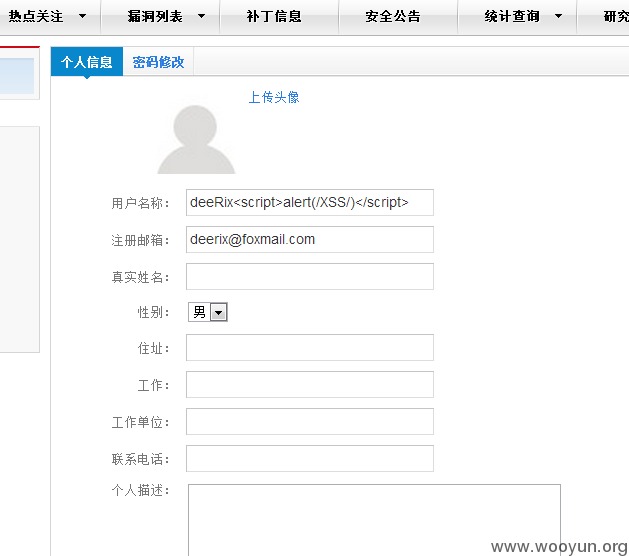Image resolution: width=629 pixels, height=556 pixels.
Task: Click the 住址 input field
Action: (310, 347)
